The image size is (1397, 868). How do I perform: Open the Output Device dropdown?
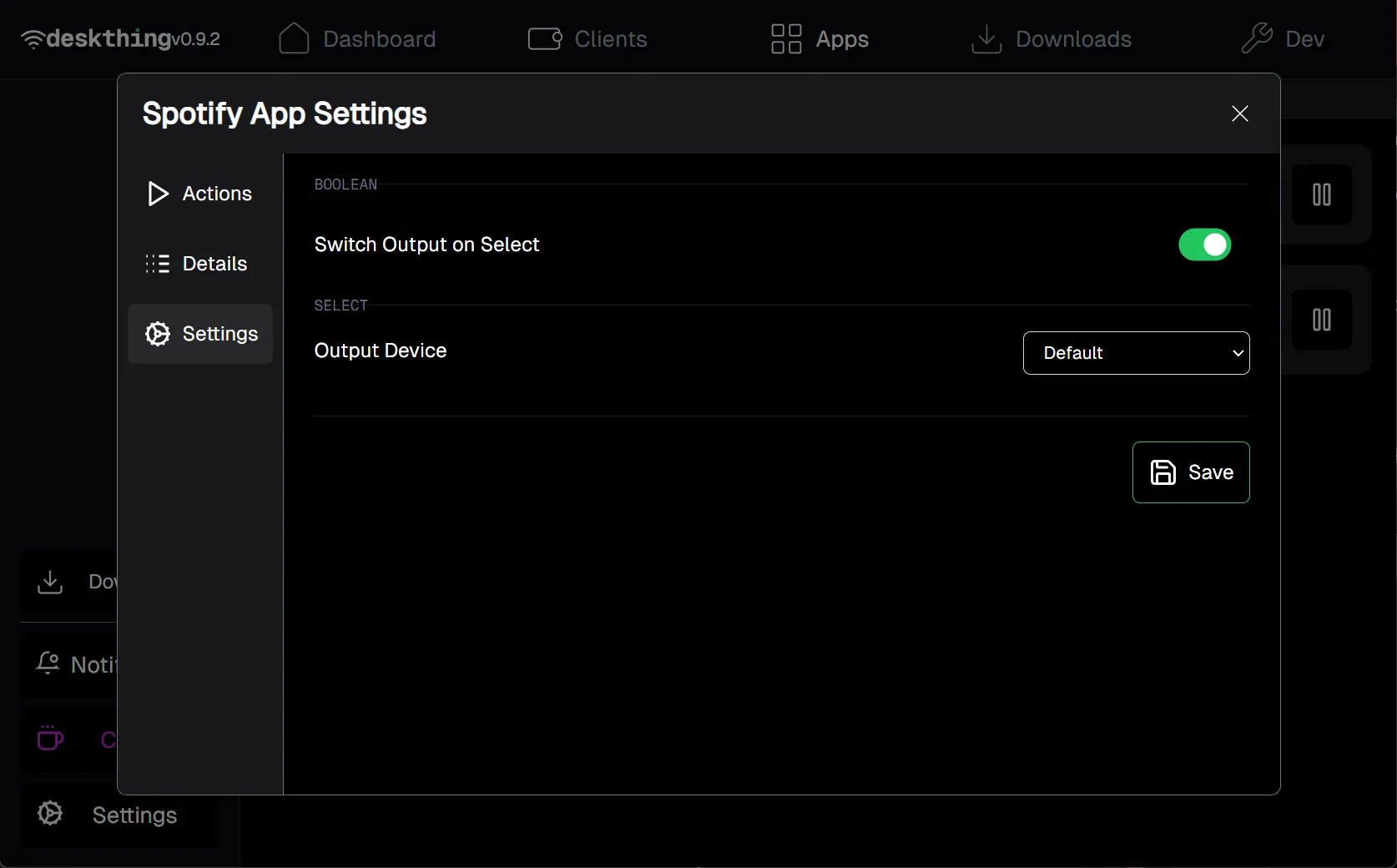coord(1136,353)
